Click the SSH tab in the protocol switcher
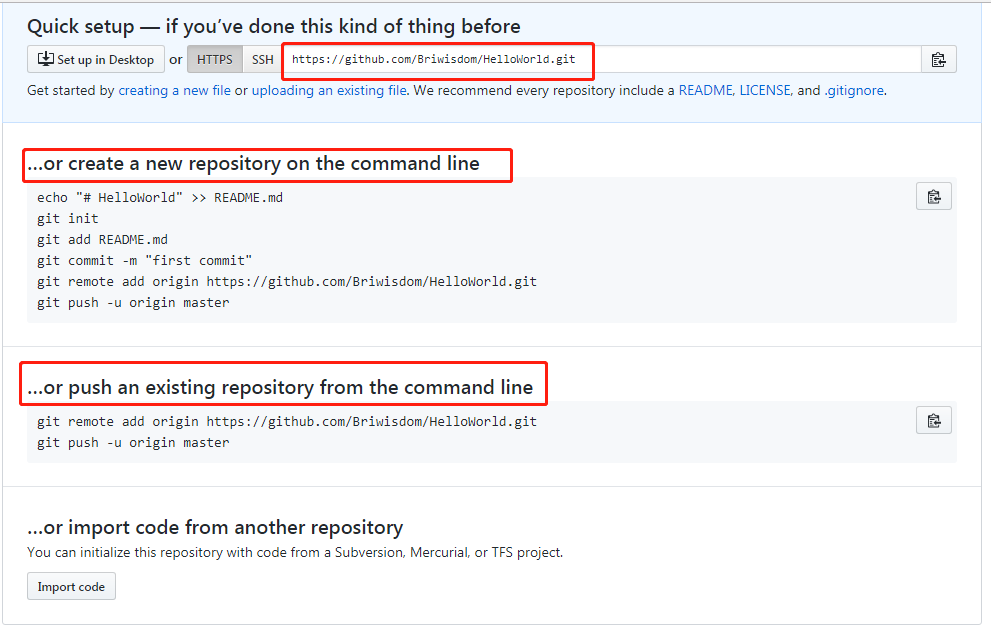This screenshot has width=991, height=632. pos(261,59)
